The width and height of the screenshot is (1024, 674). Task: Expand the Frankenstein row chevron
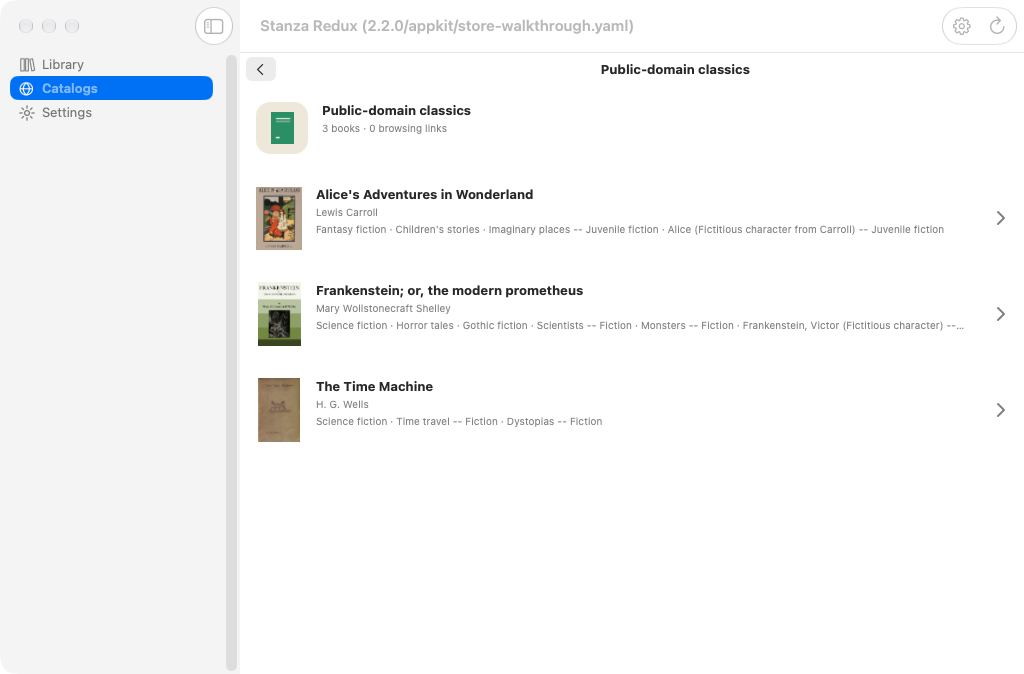(x=1000, y=314)
